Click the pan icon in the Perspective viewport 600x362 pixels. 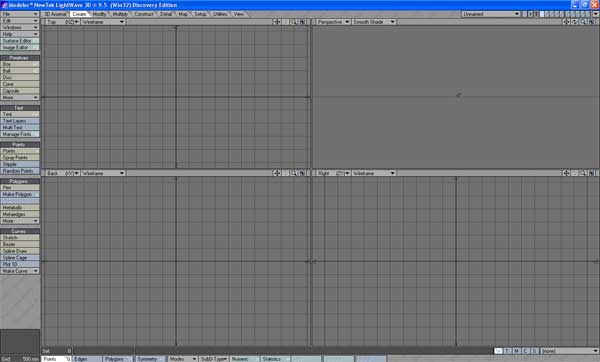566,22
